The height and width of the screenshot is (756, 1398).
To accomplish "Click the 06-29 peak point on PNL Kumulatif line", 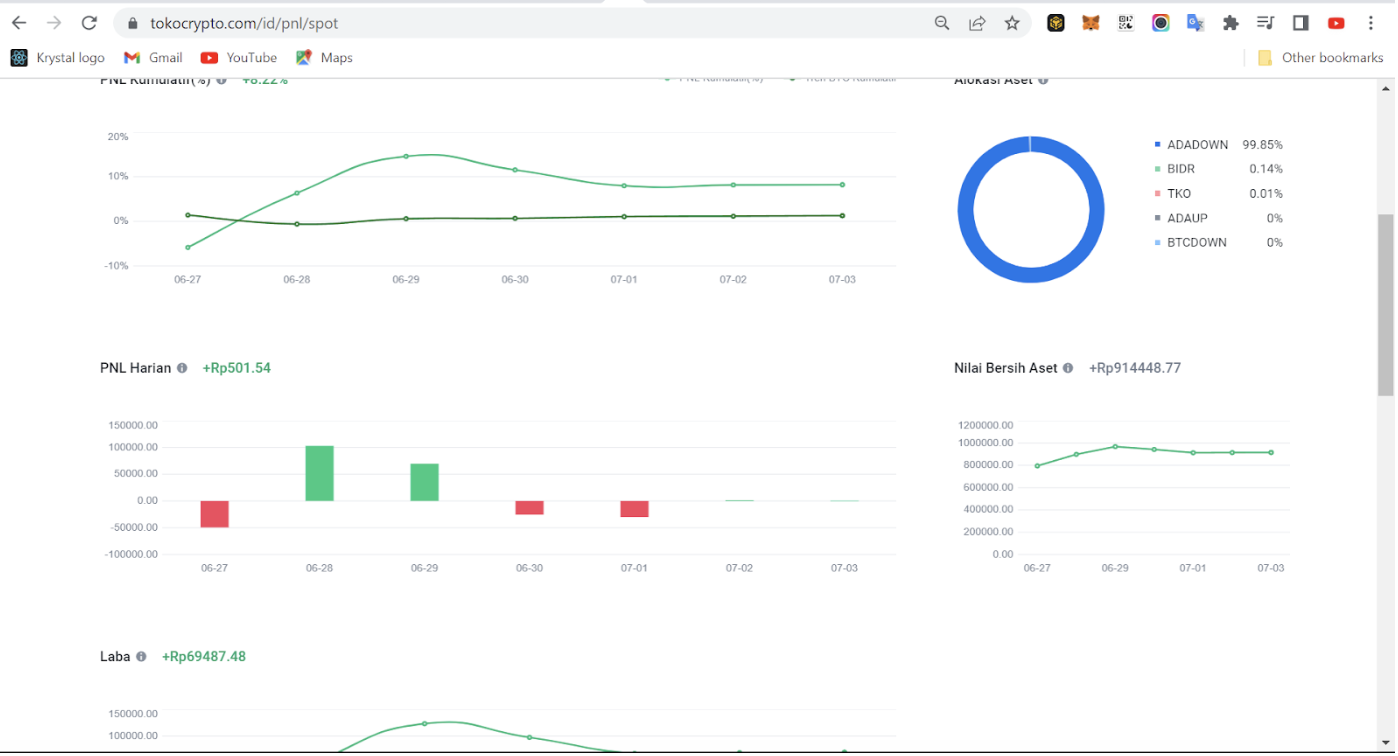I will point(406,156).
